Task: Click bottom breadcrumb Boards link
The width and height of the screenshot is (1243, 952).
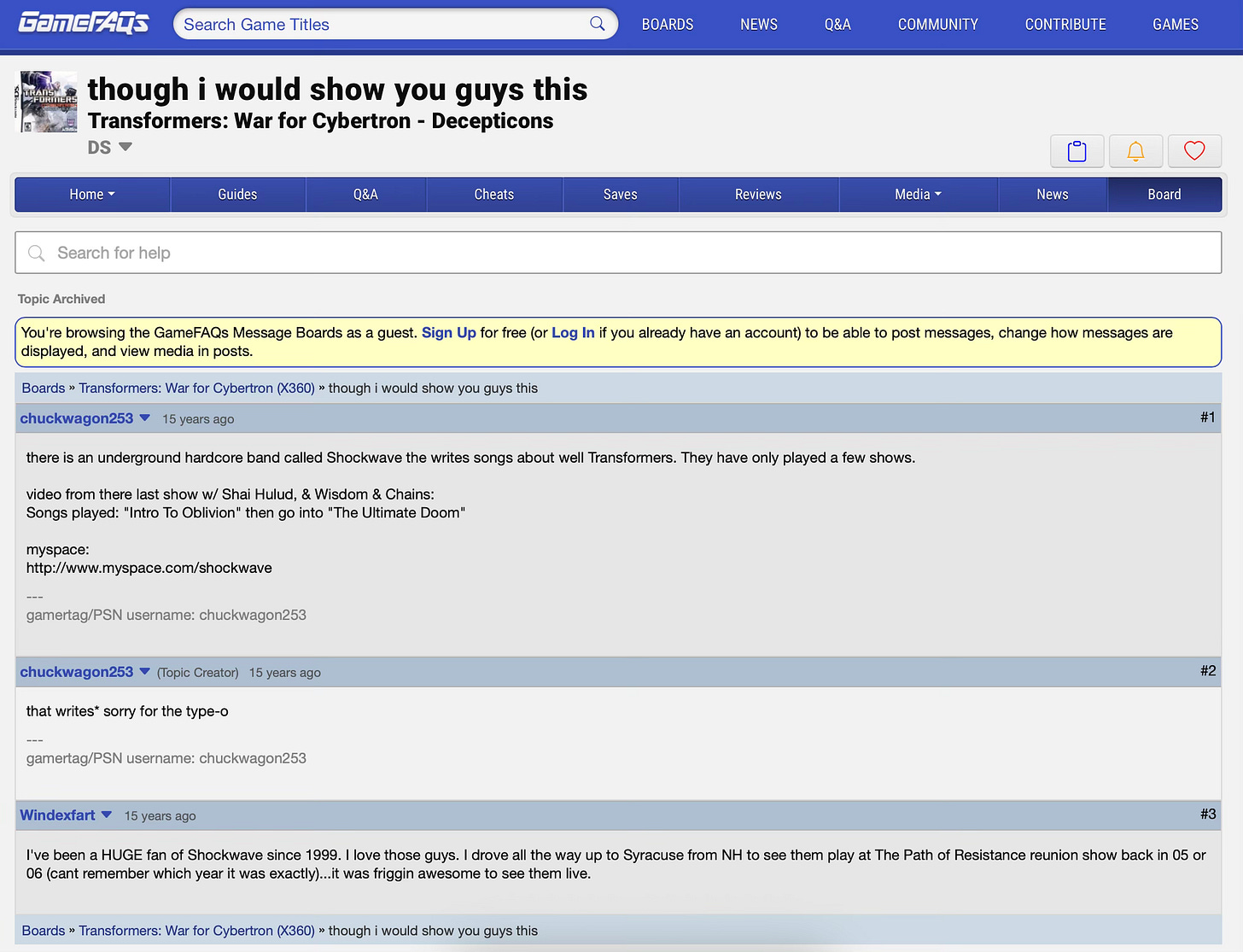Action: pos(44,931)
